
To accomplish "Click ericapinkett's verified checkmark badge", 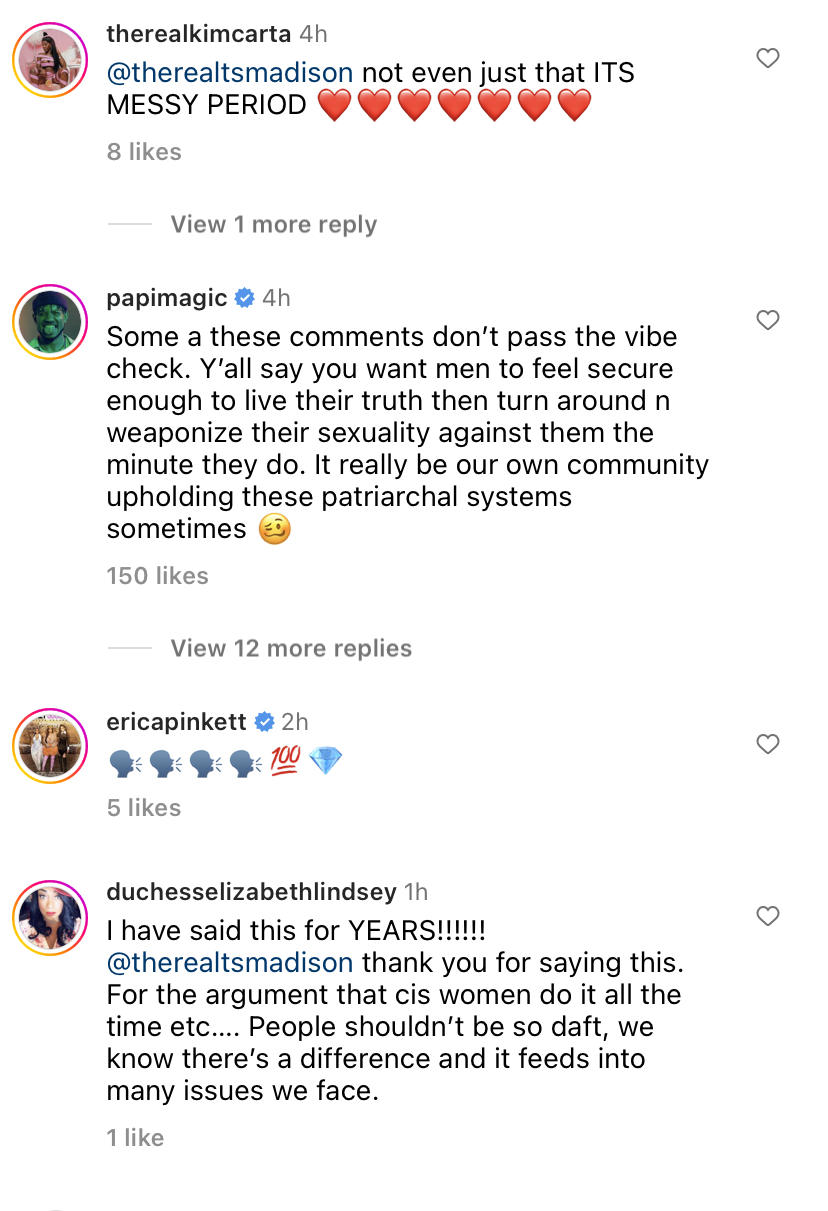I will (x=264, y=721).
